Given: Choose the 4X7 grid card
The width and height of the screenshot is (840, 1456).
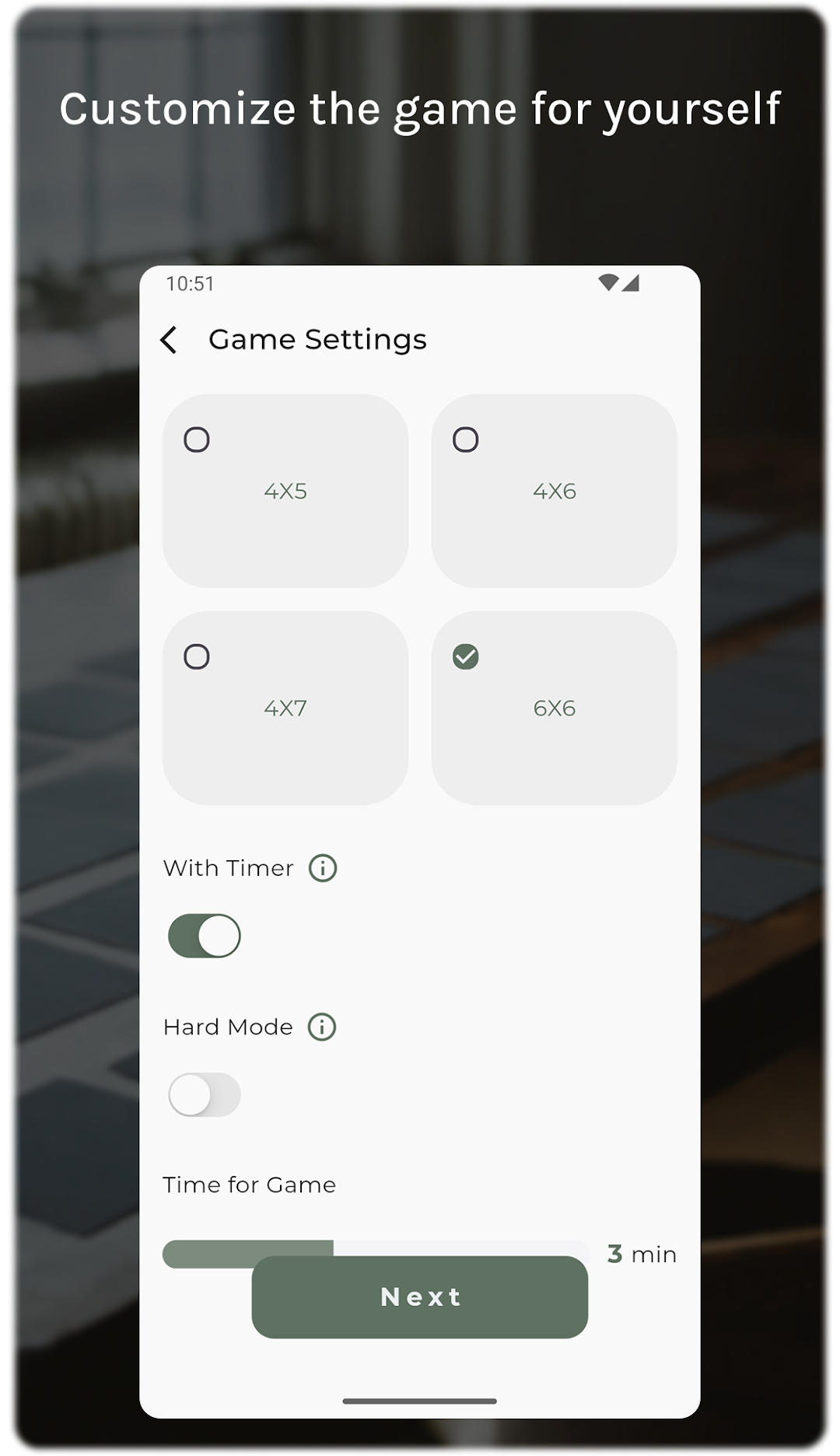Looking at the screenshot, I should click(x=285, y=708).
